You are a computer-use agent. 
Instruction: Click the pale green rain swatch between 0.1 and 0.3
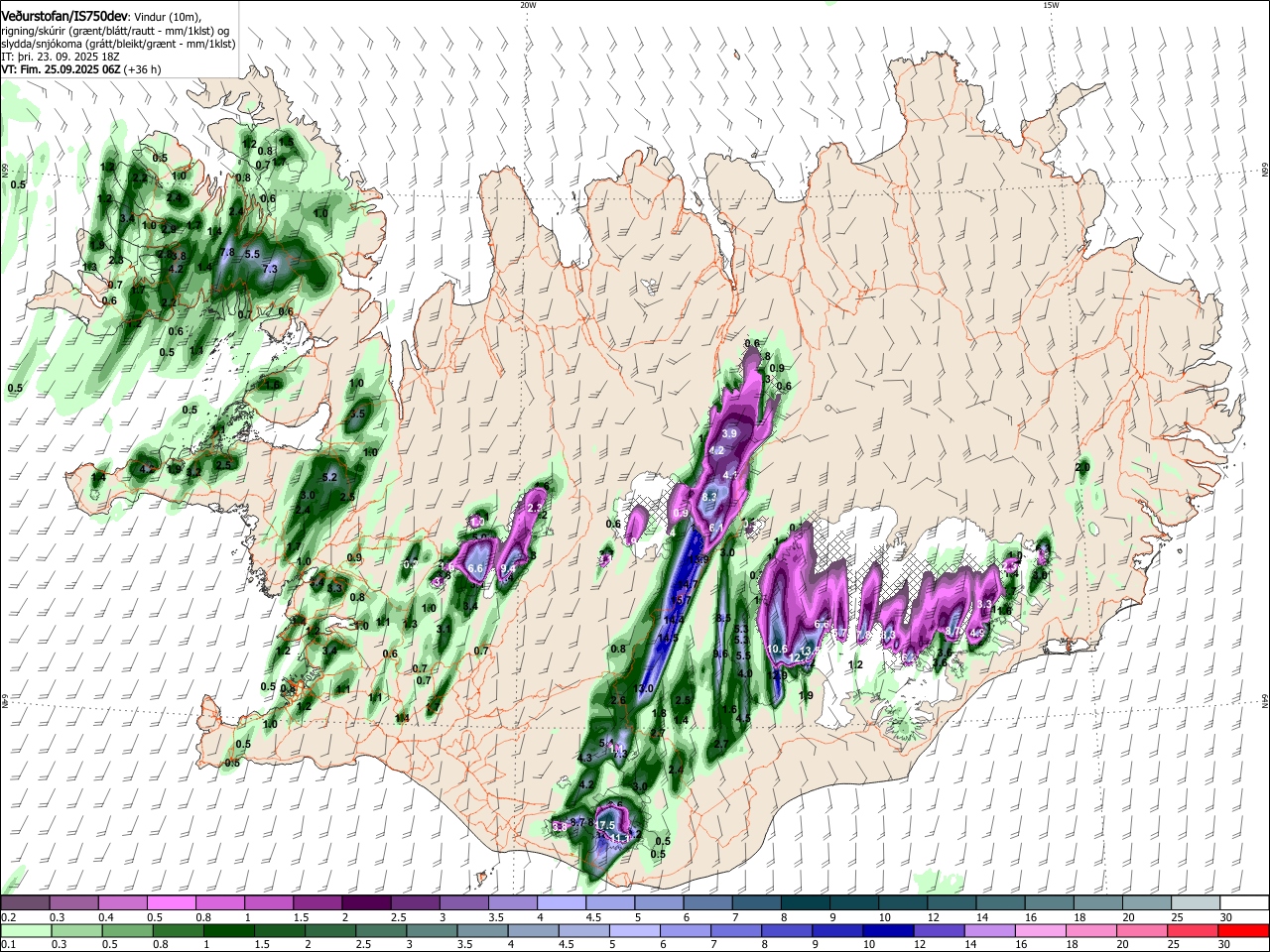click(x=25, y=930)
